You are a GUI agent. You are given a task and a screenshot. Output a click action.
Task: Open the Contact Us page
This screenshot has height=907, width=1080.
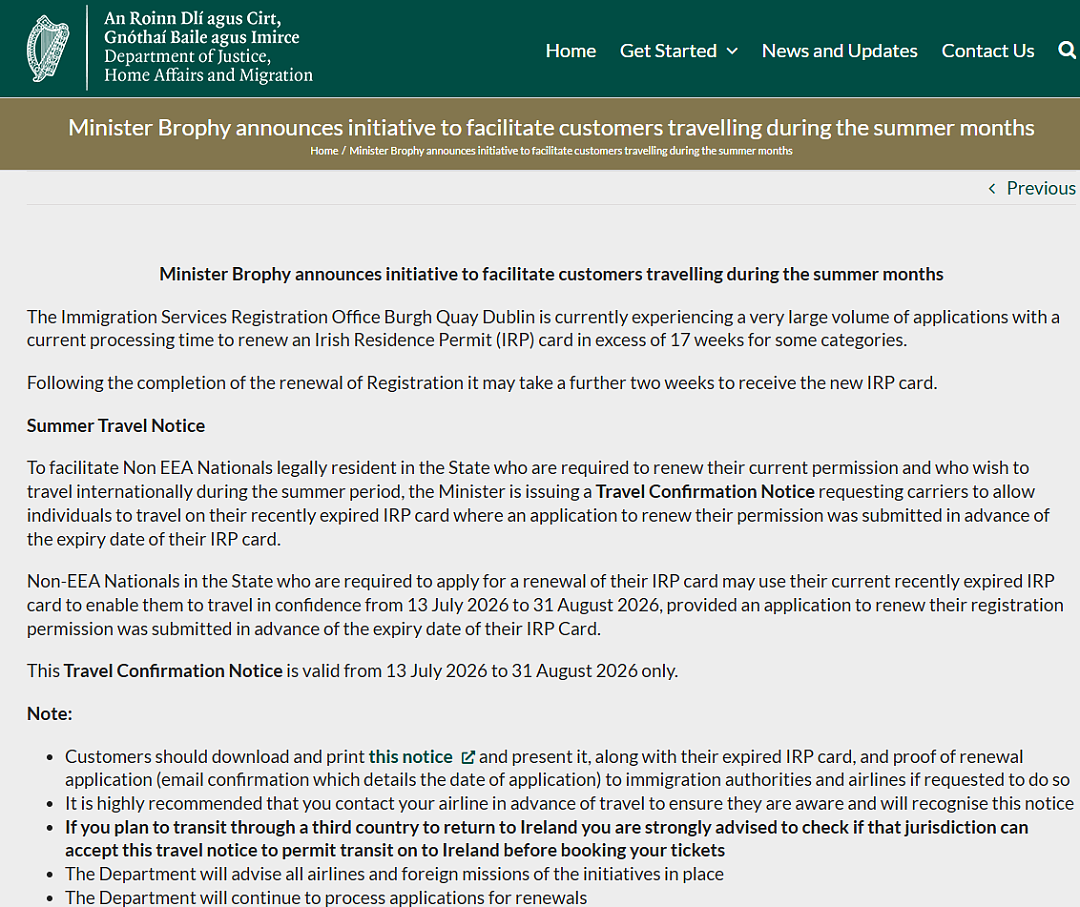tap(988, 51)
